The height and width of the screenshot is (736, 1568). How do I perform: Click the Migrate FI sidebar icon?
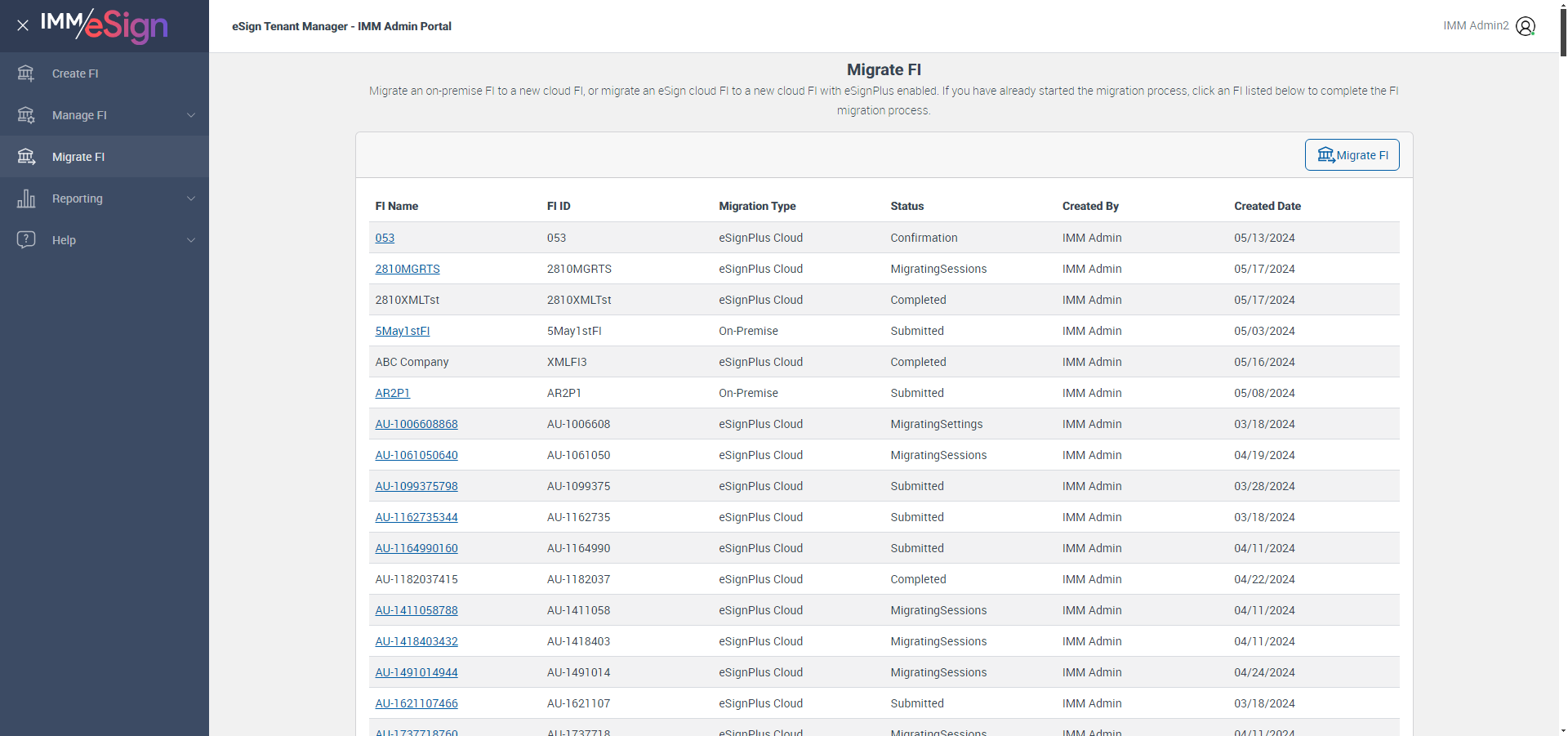coord(26,157)
